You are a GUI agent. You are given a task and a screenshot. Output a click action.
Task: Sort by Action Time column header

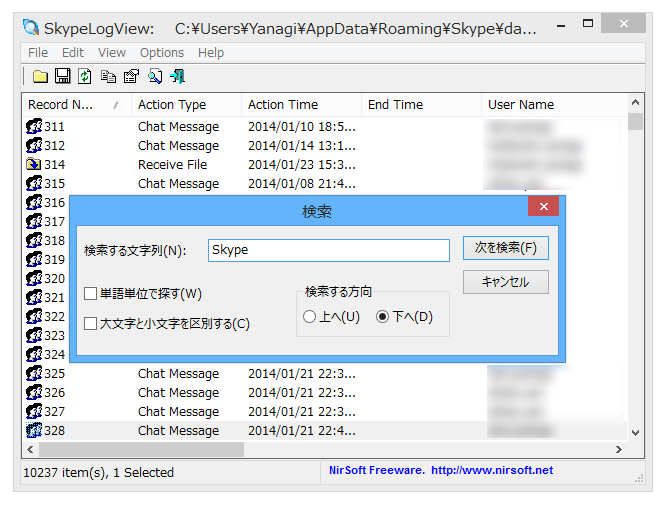(x=301, y=105)
